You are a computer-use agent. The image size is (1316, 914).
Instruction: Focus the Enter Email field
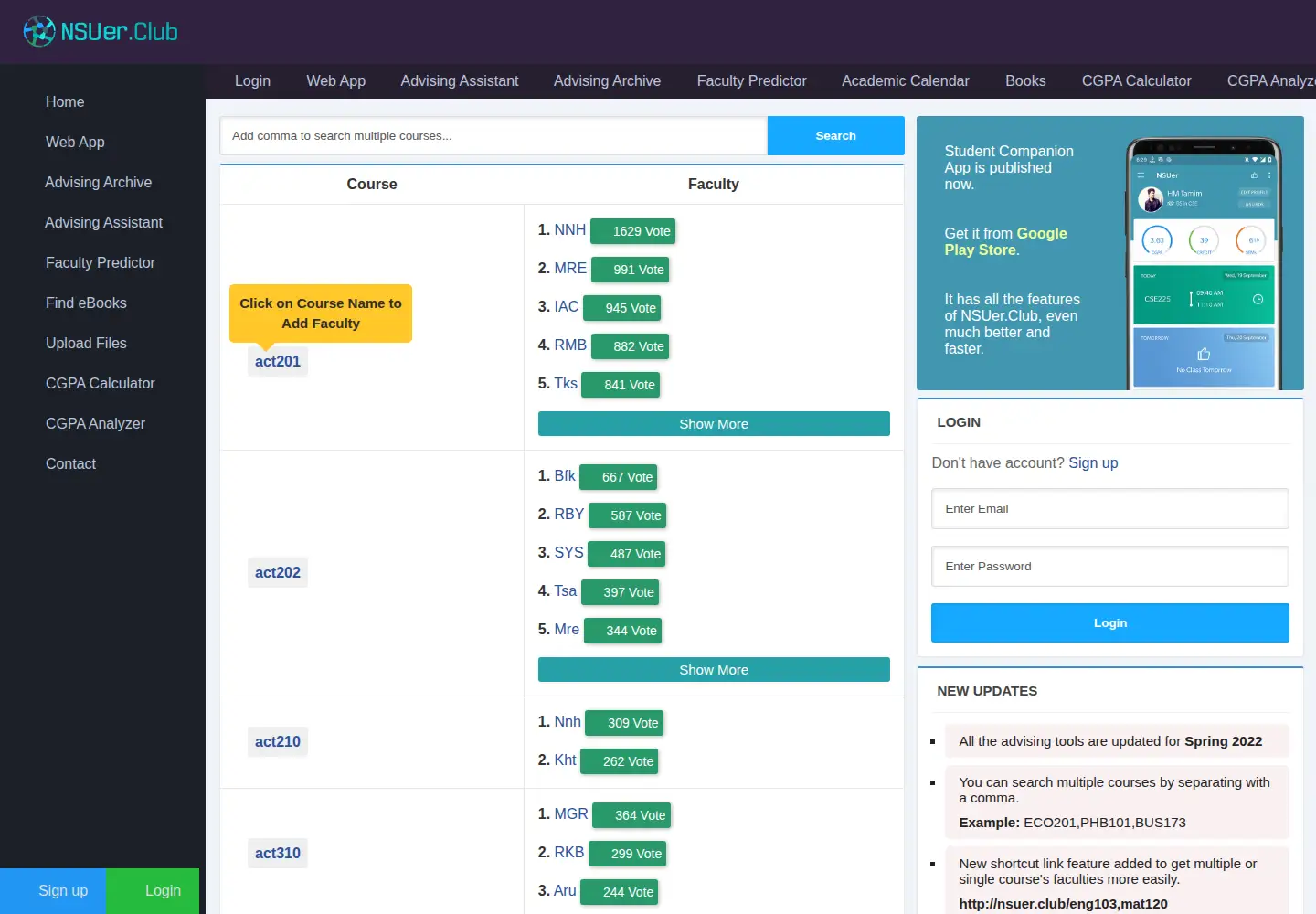click(1110, 509)
